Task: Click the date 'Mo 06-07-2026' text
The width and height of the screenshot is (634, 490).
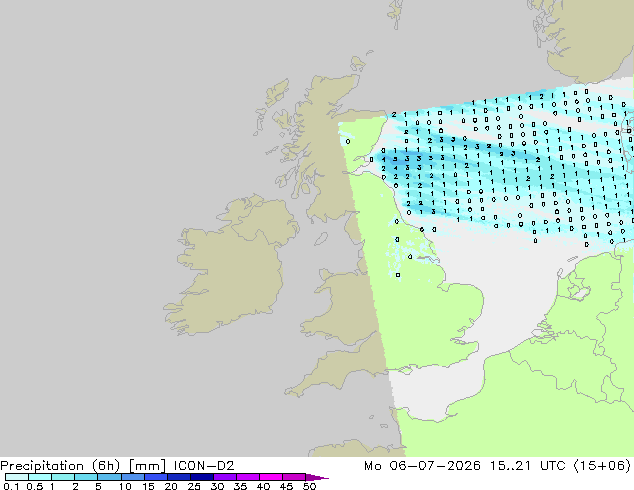Action: click(x=422, y=466)
